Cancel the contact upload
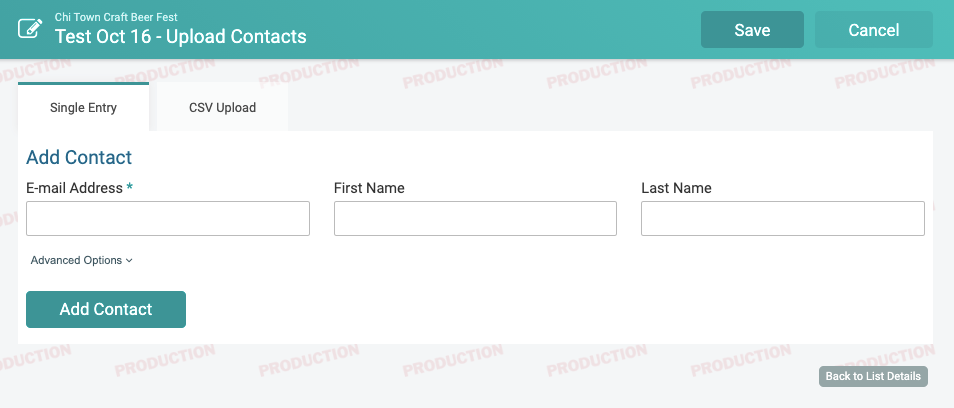The image size is (954, 408). click(874, 30)
